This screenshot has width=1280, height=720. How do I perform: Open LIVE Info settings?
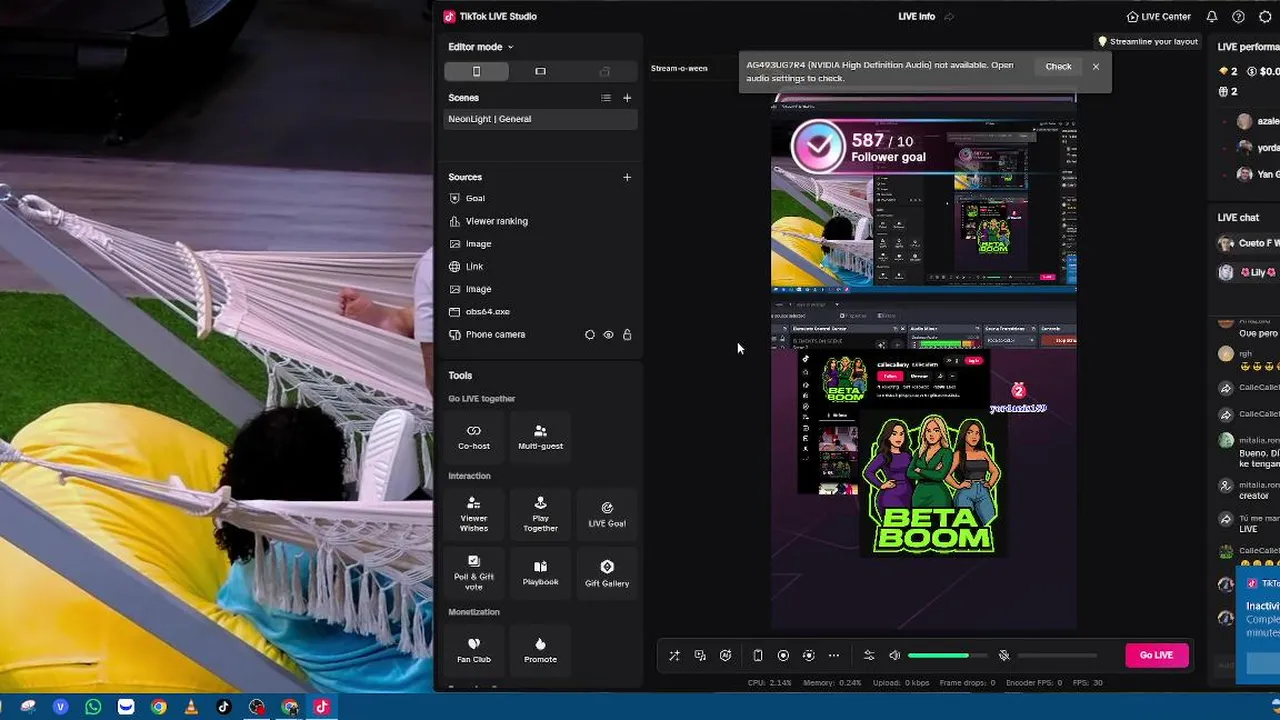click(917, 16)
